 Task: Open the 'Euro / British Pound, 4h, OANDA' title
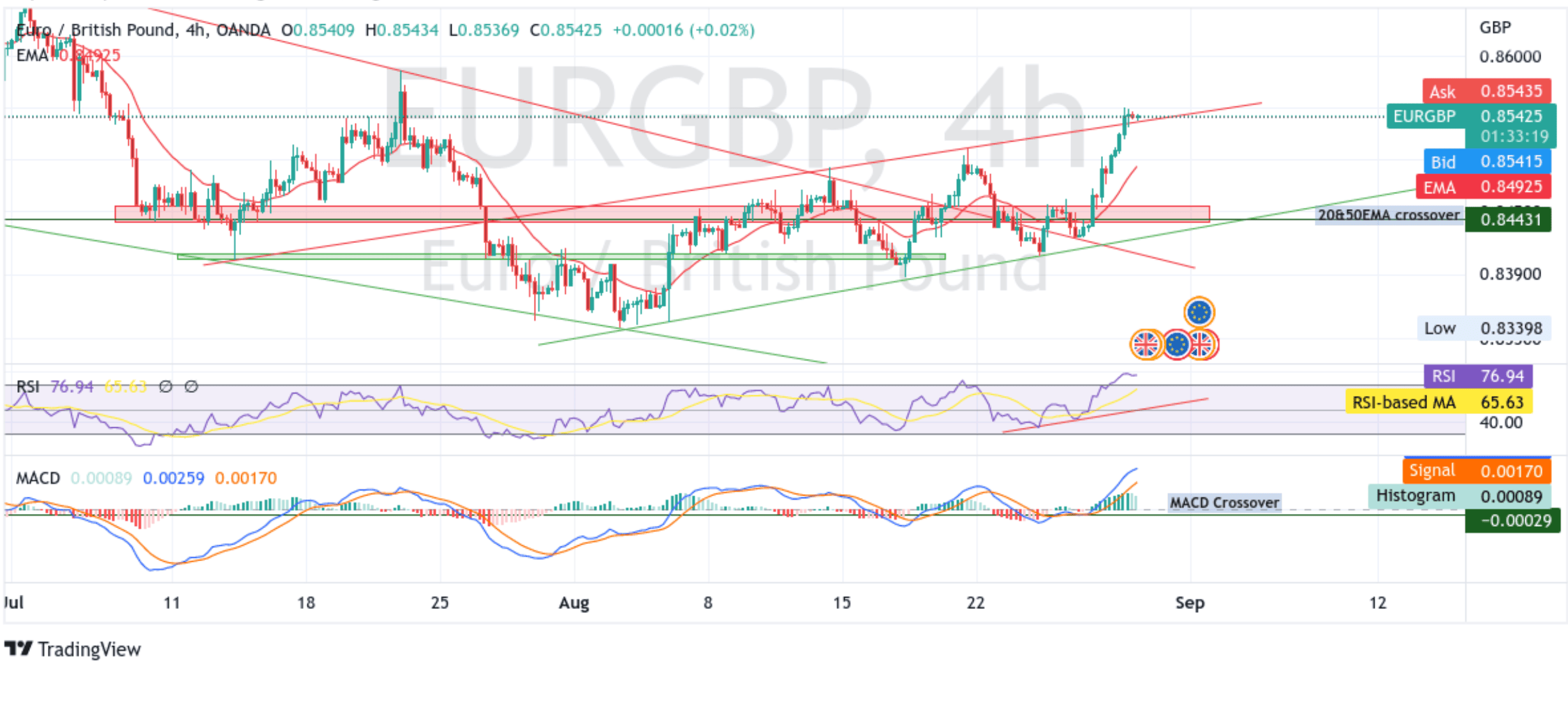143,30
